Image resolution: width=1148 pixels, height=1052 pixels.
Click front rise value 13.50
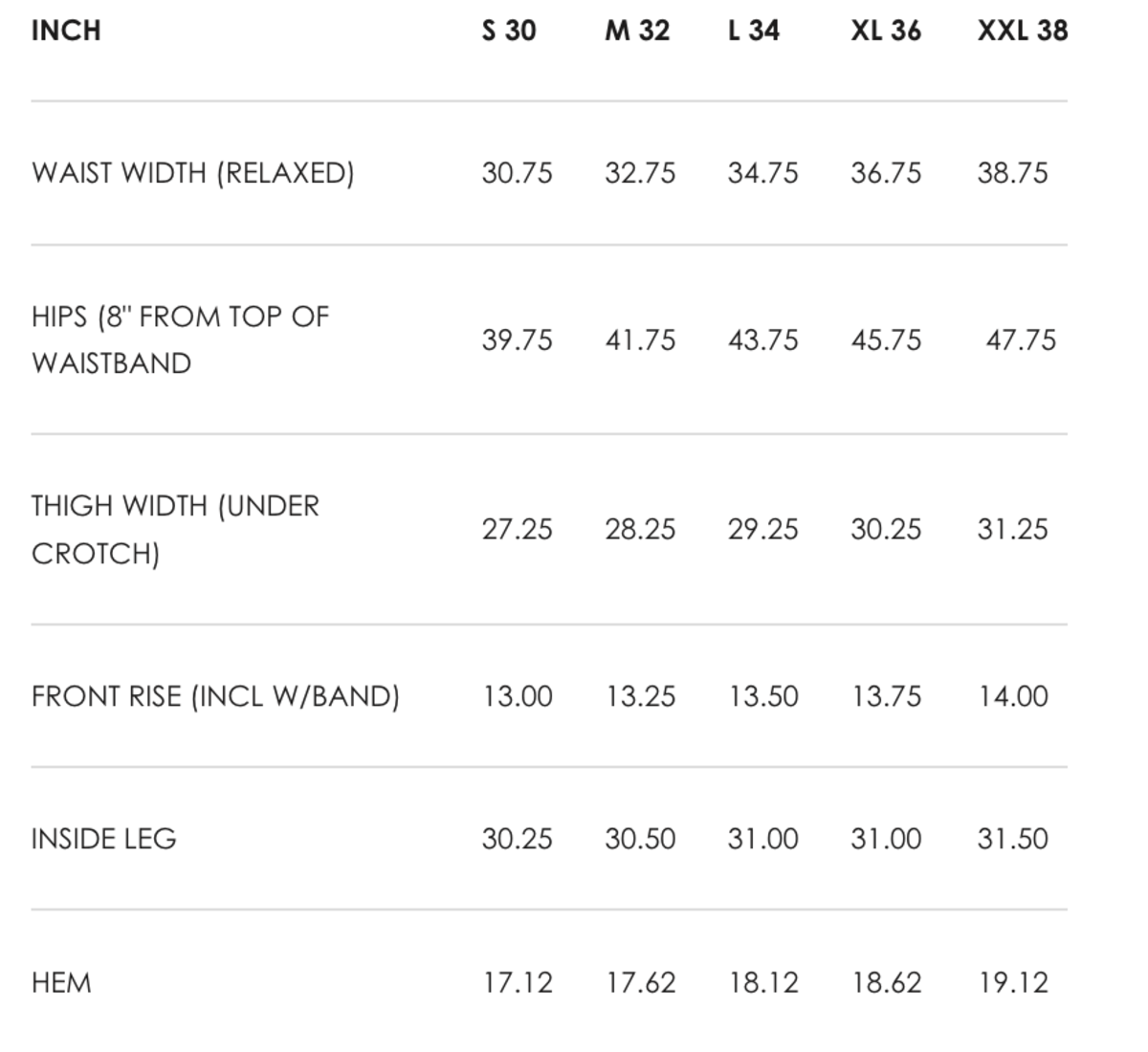click(x=762, y=696)
